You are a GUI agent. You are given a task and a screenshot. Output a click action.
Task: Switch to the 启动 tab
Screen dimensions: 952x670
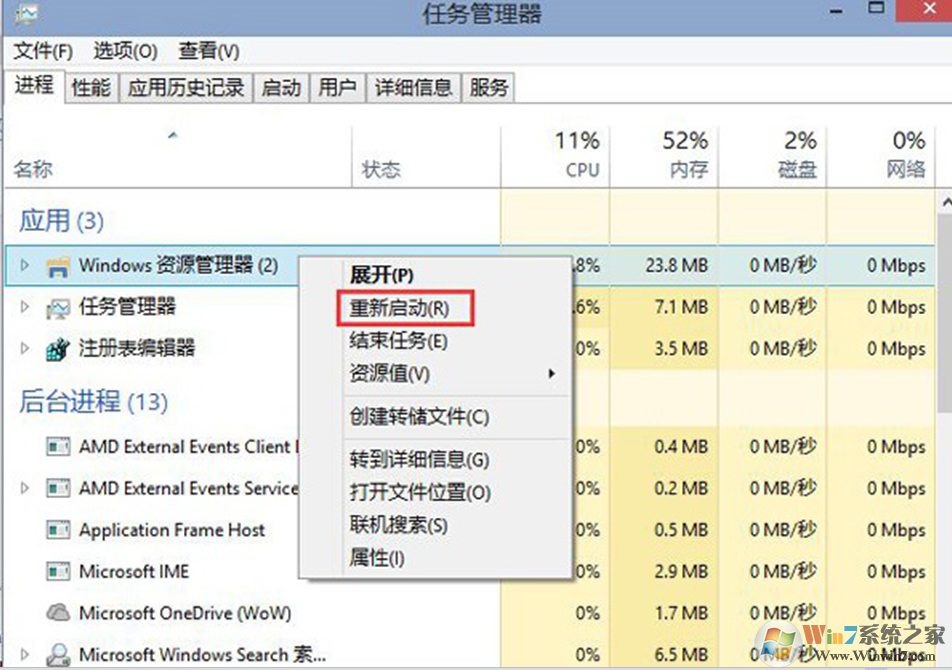pyautogui.click(x=281, y=88)
